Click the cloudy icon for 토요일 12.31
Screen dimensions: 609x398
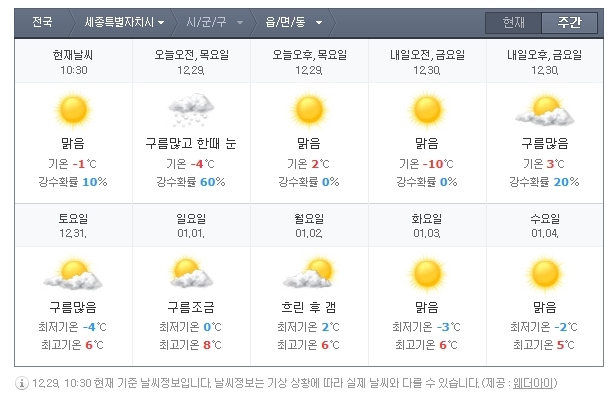(73, 273)
